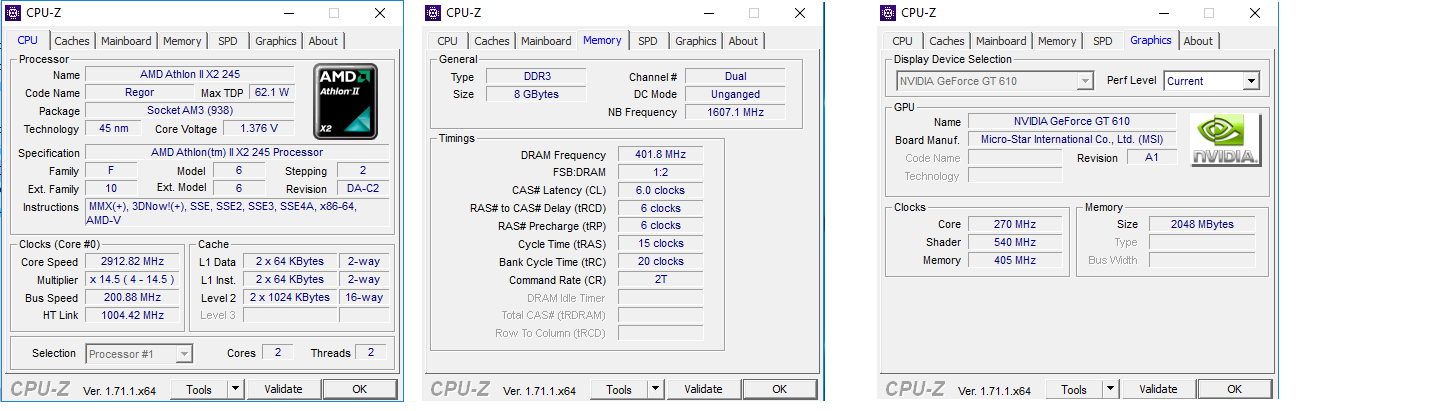The image size is (1434, 411).
Task: Switch to CPU tab in Memory window
Action: point(448,41)
